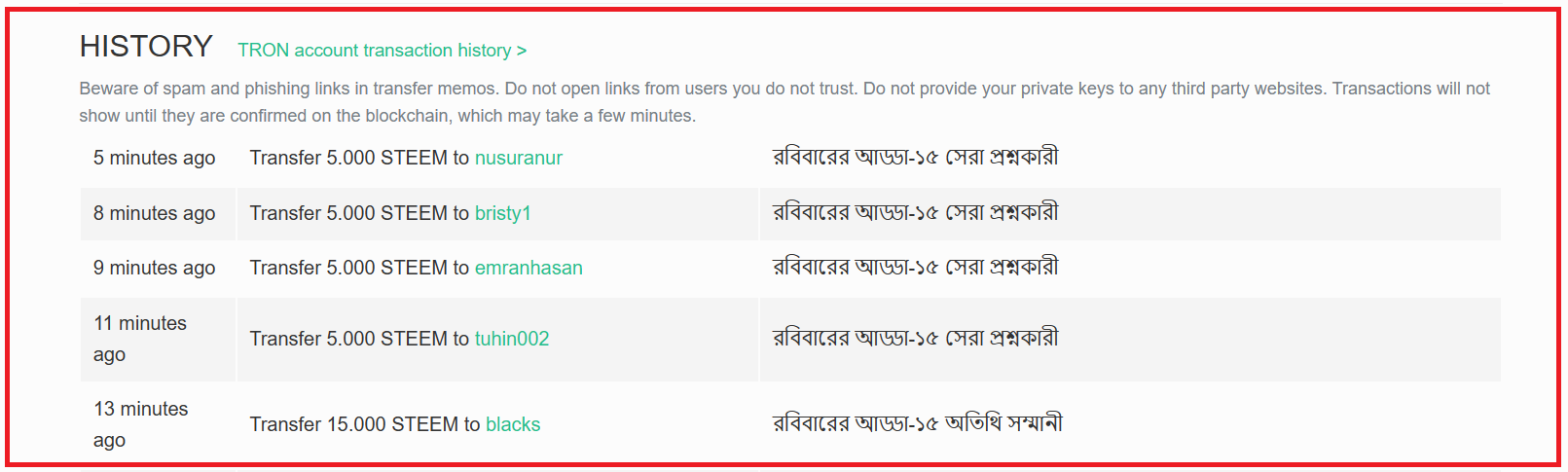Open bristy1 user profile link
This screenshot has width=1568, height=472.
tap(503, 213)
